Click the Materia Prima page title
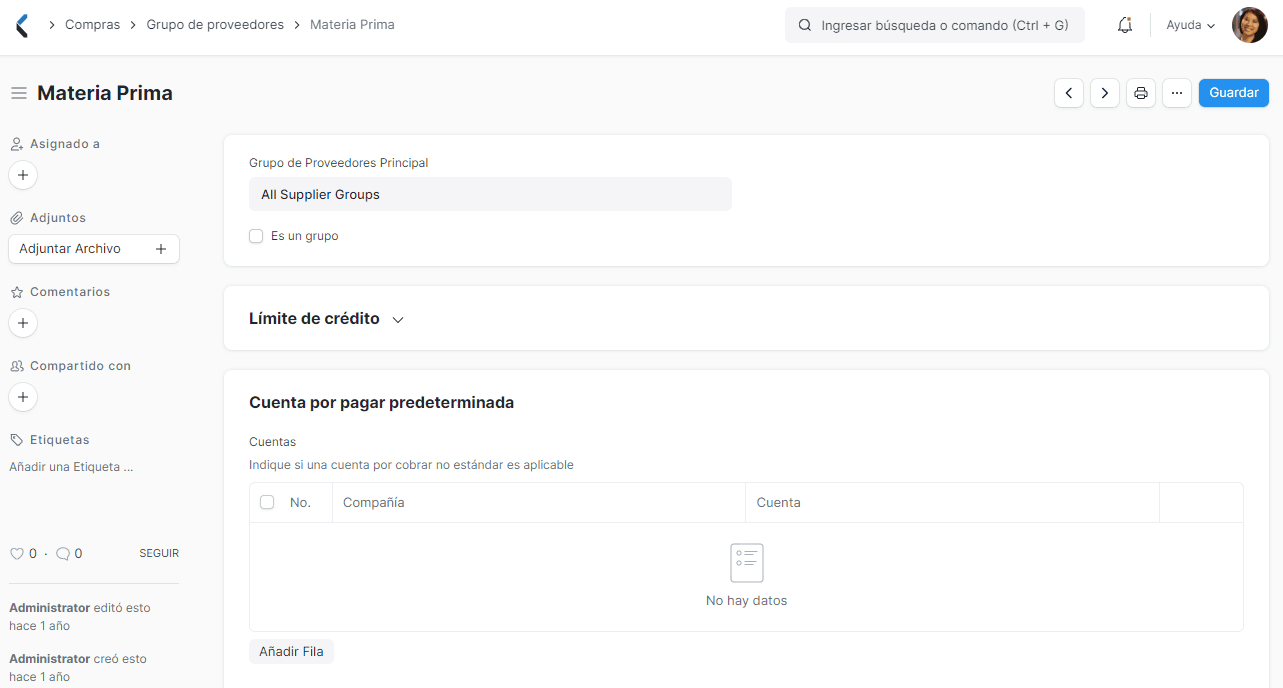 tap(105, 93)
